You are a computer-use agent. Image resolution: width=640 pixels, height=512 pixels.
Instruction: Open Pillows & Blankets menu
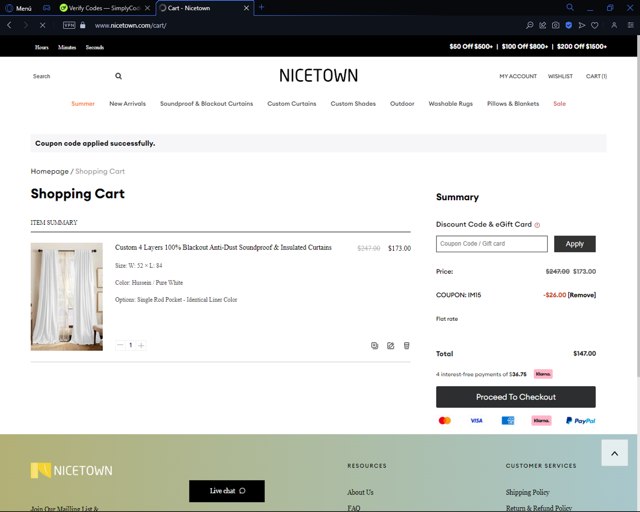pyautogui.click(x=513, y=104)
